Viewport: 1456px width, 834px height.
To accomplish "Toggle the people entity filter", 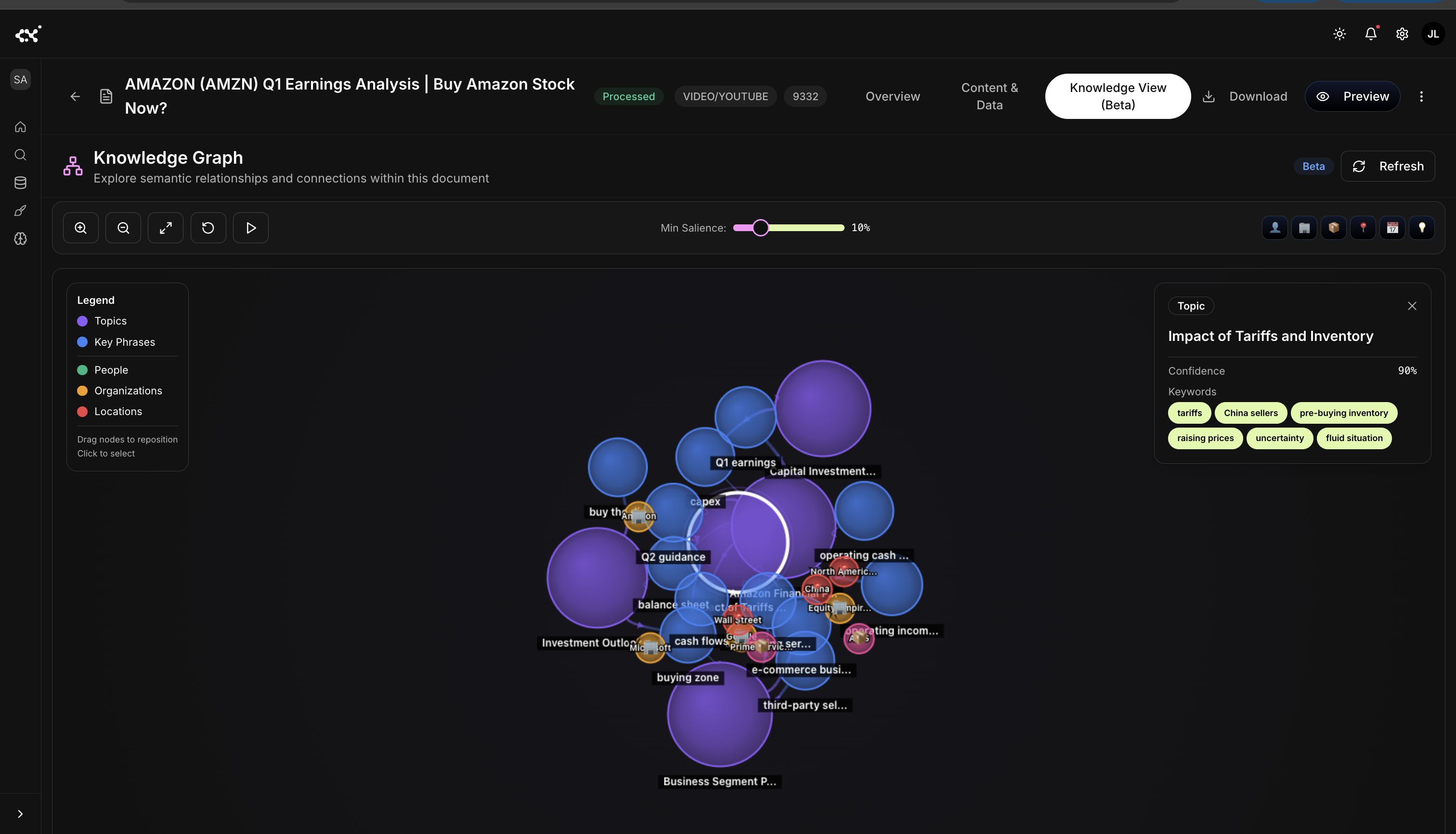I will tap(1274, 227).
